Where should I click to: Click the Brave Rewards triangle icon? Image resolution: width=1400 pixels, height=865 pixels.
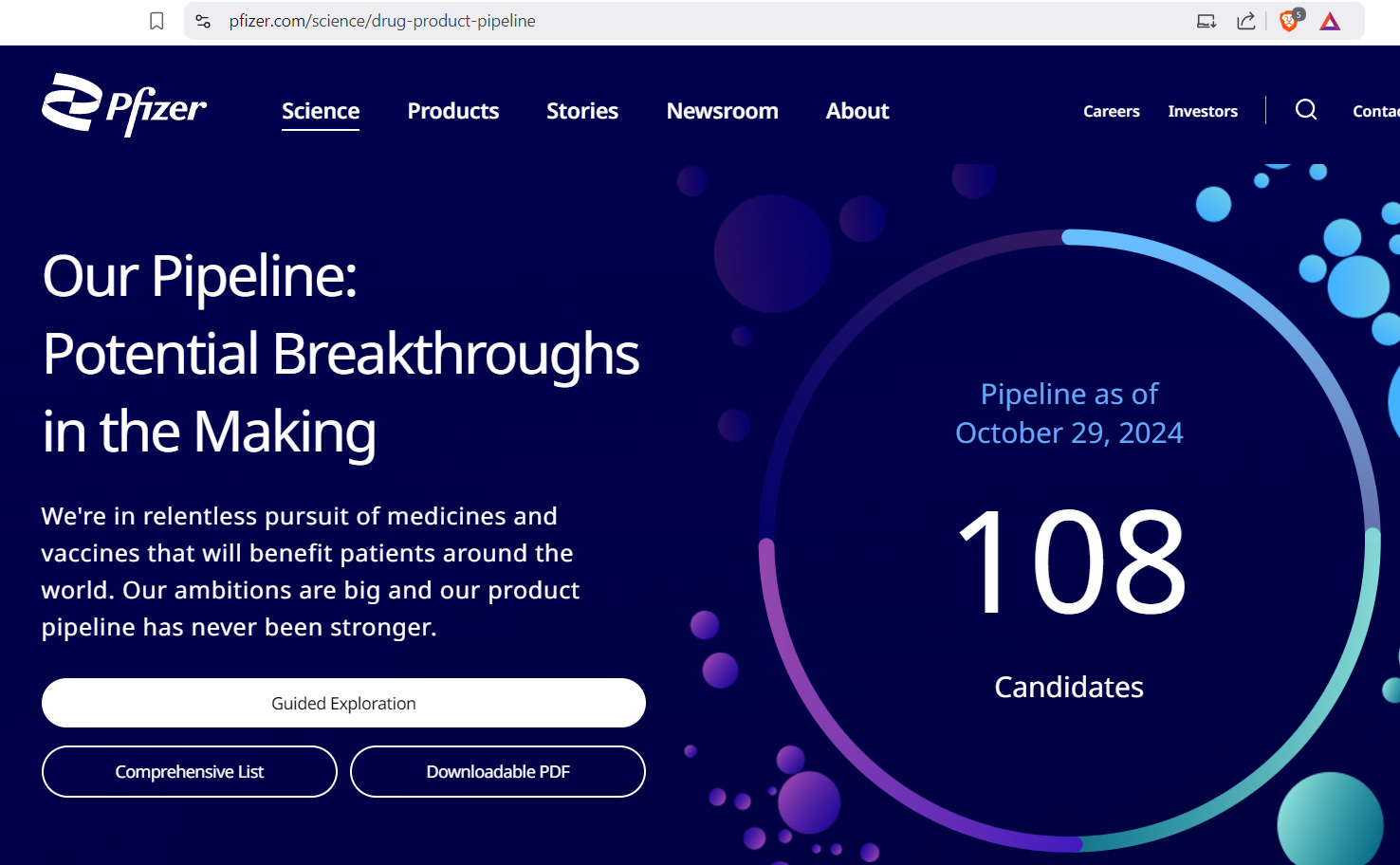click(1330, 21)
